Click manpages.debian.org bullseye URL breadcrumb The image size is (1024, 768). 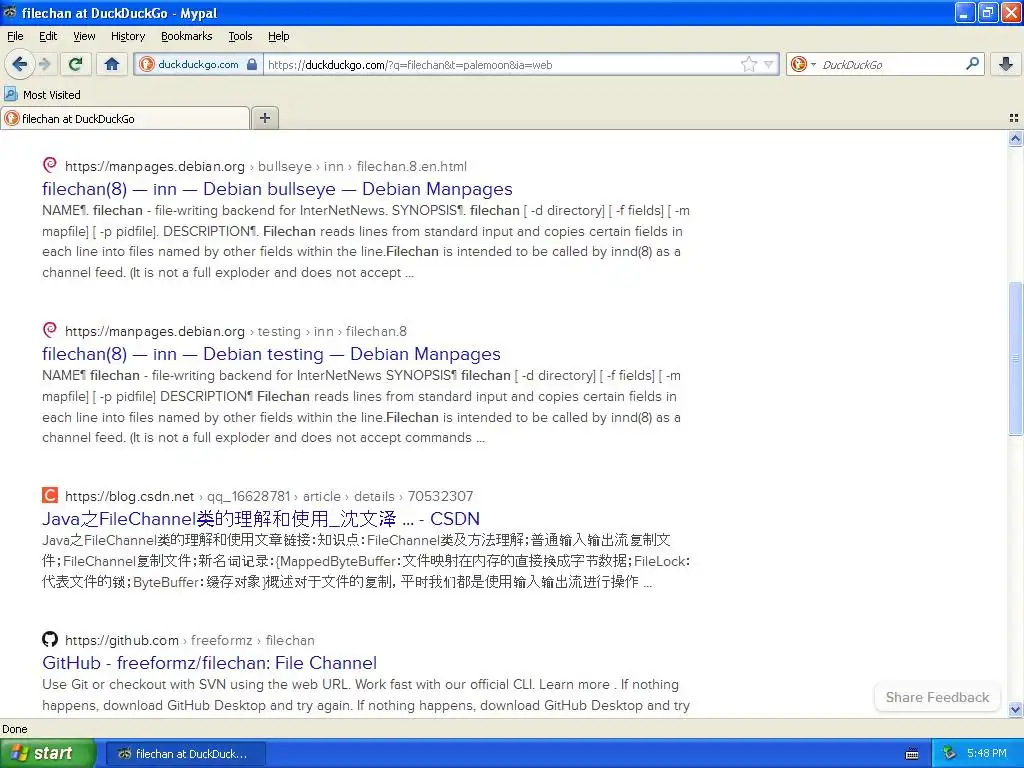tap(266, 167)
